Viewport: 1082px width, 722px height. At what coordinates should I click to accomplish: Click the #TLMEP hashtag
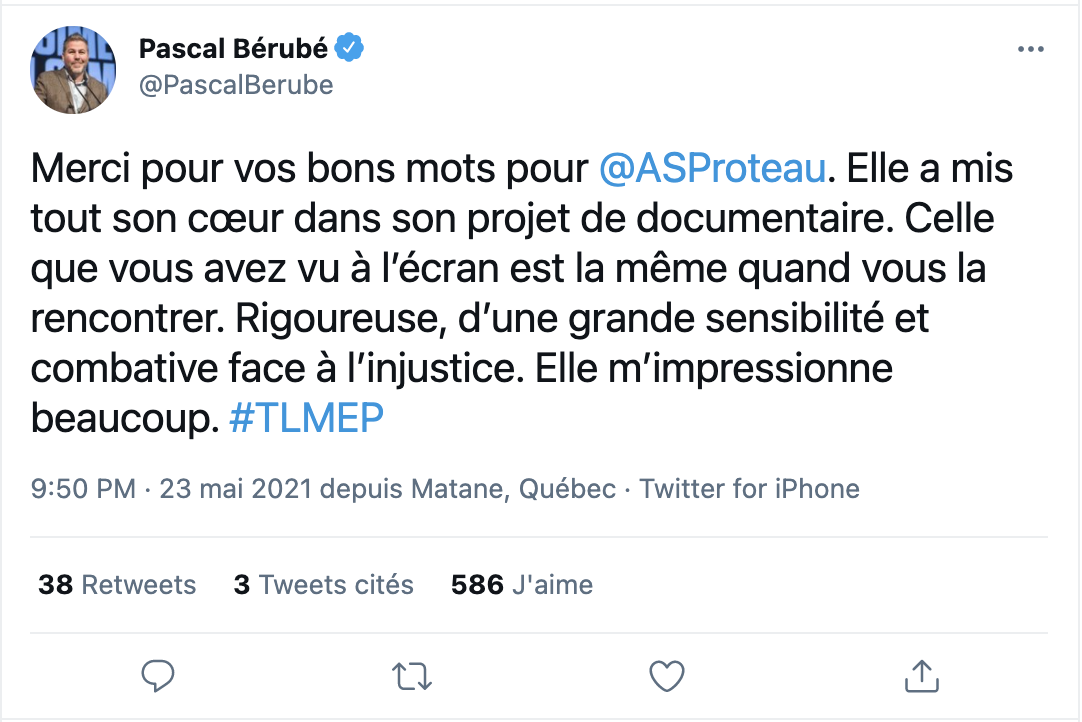[306, 419]
